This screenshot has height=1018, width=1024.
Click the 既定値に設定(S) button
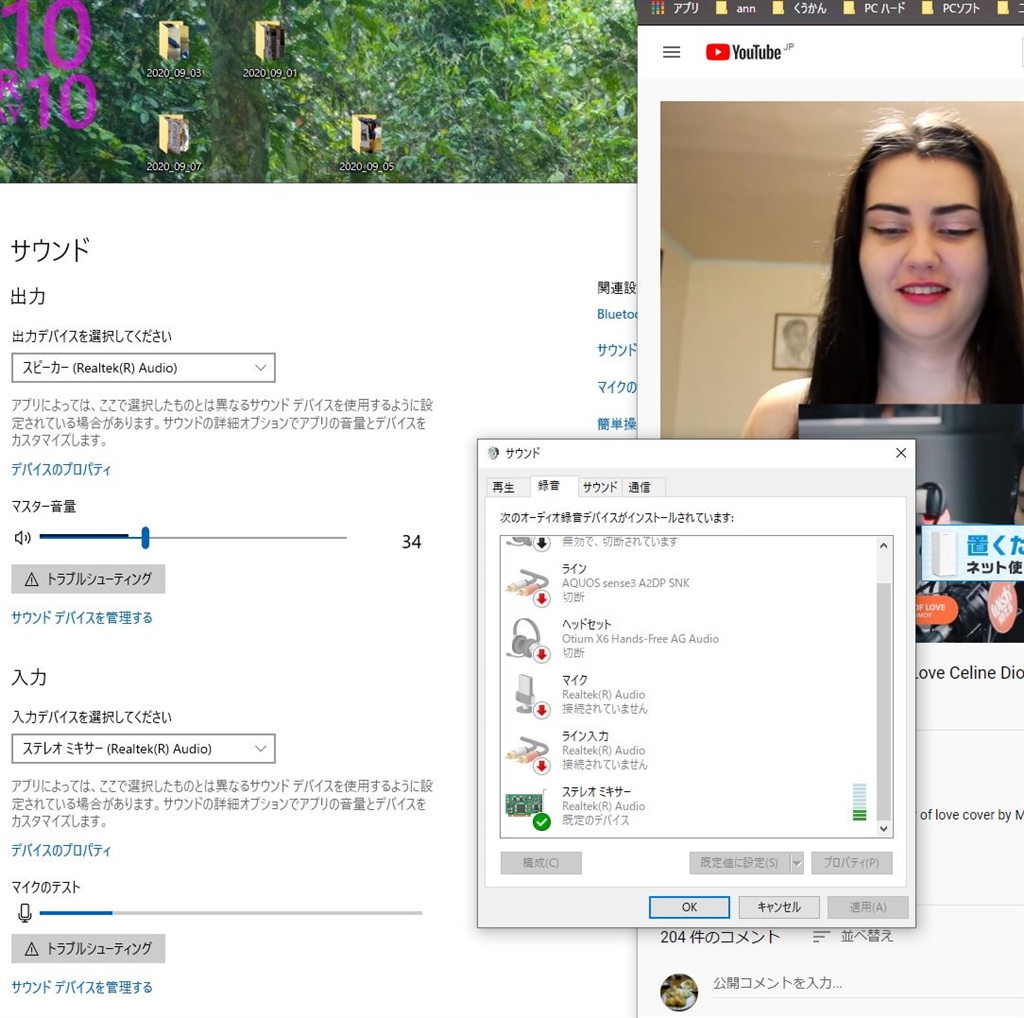pyautogui.click(x=739, y=863)
